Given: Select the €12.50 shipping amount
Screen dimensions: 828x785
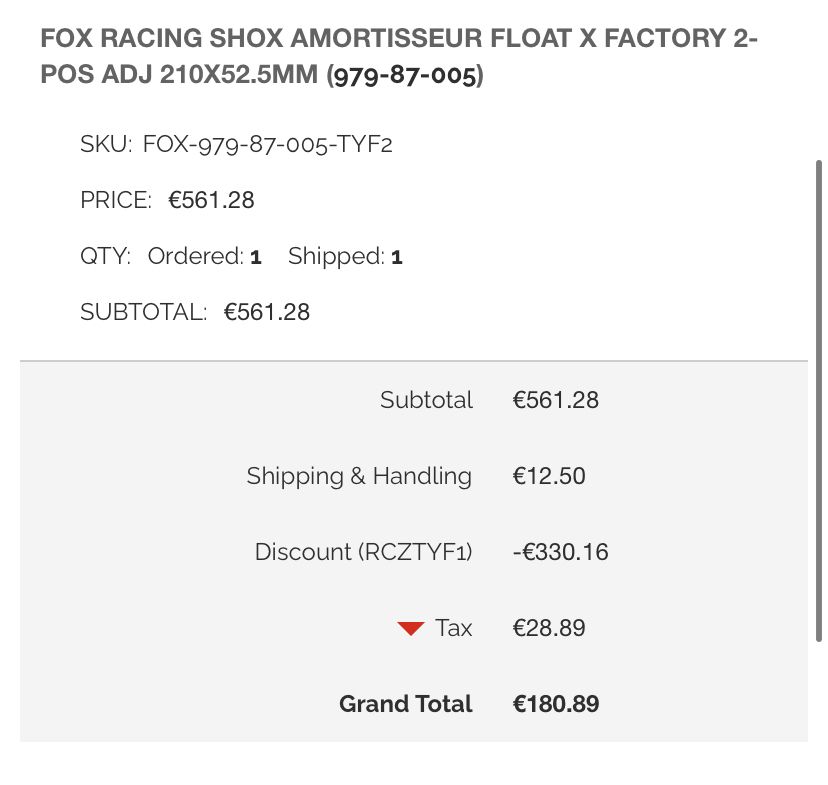Looking at the screenshot, I should tap(549, 476).
